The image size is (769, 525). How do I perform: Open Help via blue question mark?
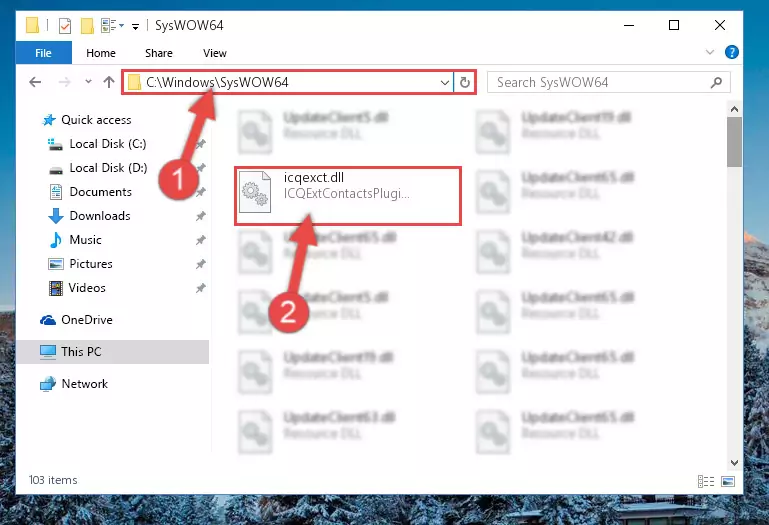tap(731, 52)
